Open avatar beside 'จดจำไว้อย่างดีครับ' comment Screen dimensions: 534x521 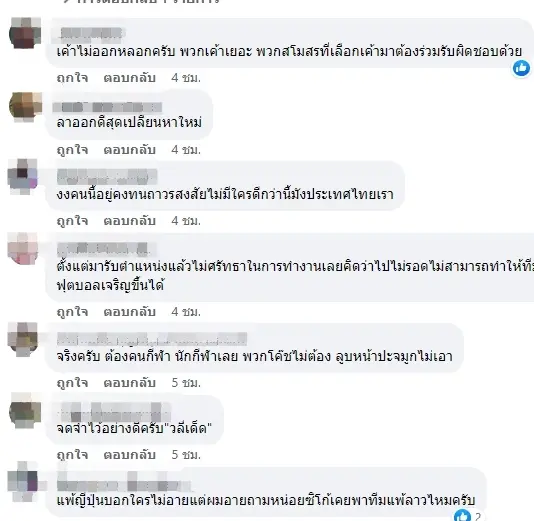pyautogui.click(x=25, y=411)
